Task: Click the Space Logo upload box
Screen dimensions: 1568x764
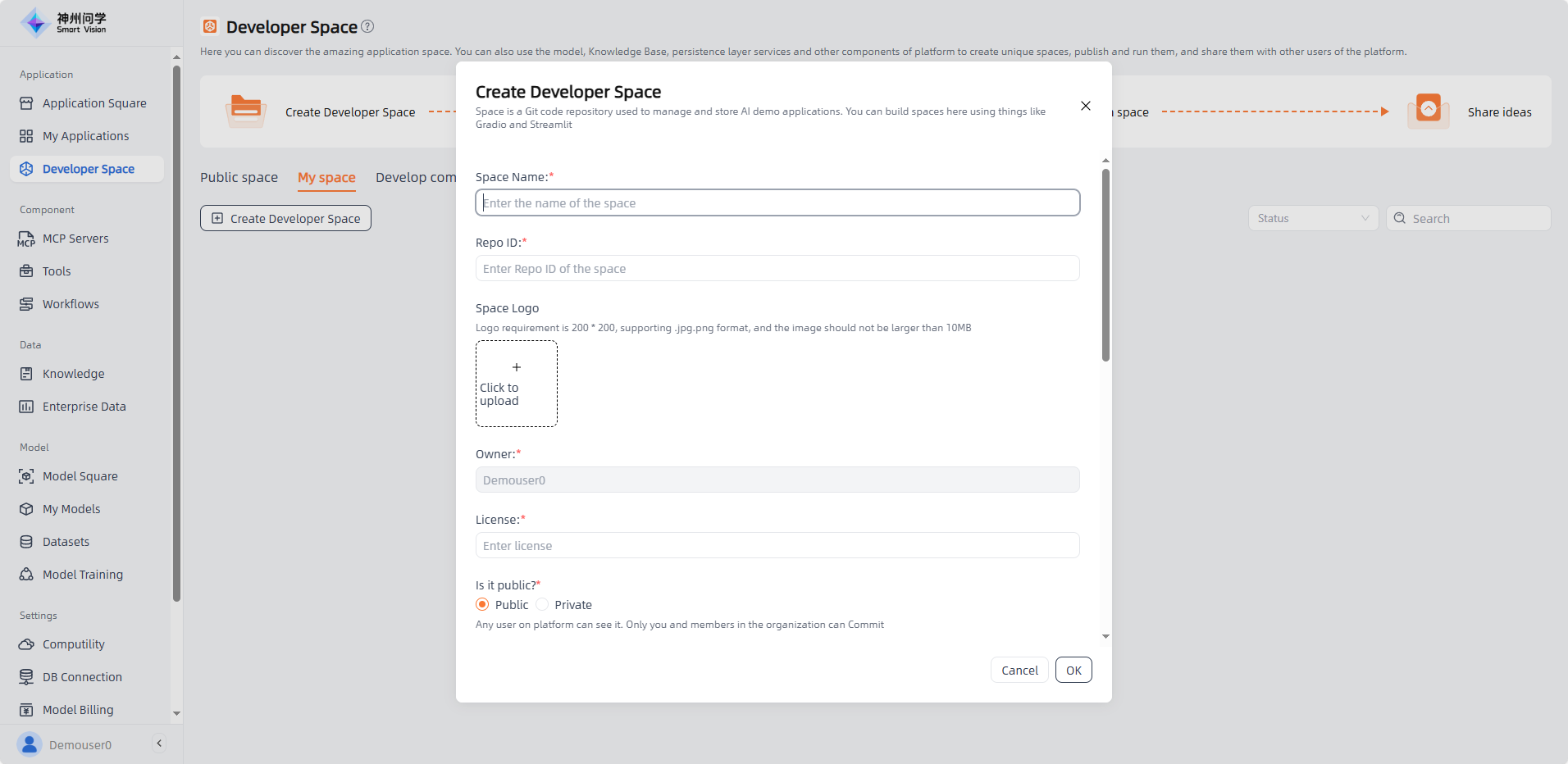Action: pos(517,384)
